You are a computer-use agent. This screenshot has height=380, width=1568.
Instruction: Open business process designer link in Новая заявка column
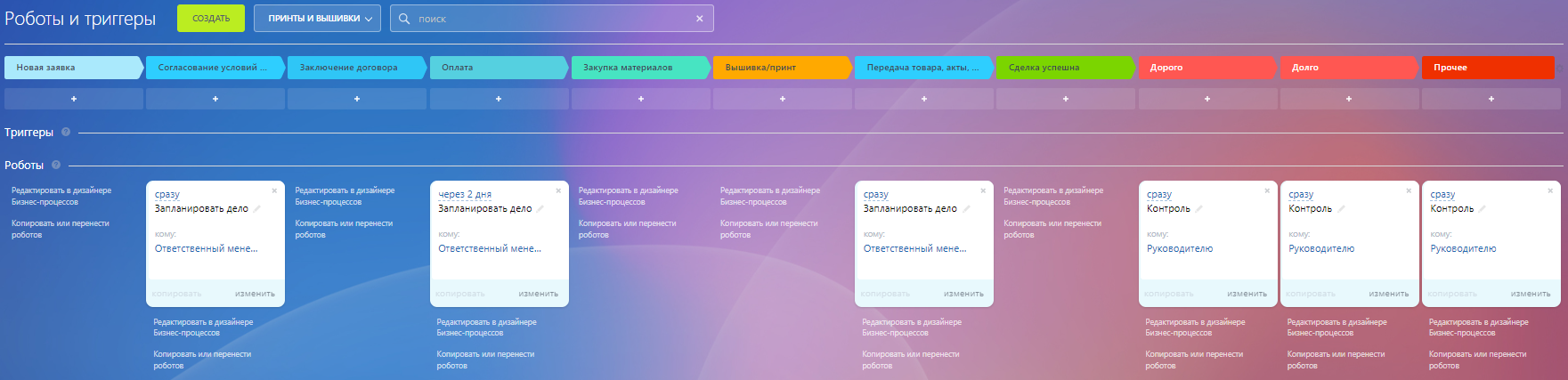pyautogui.click(x=61, y=196)
